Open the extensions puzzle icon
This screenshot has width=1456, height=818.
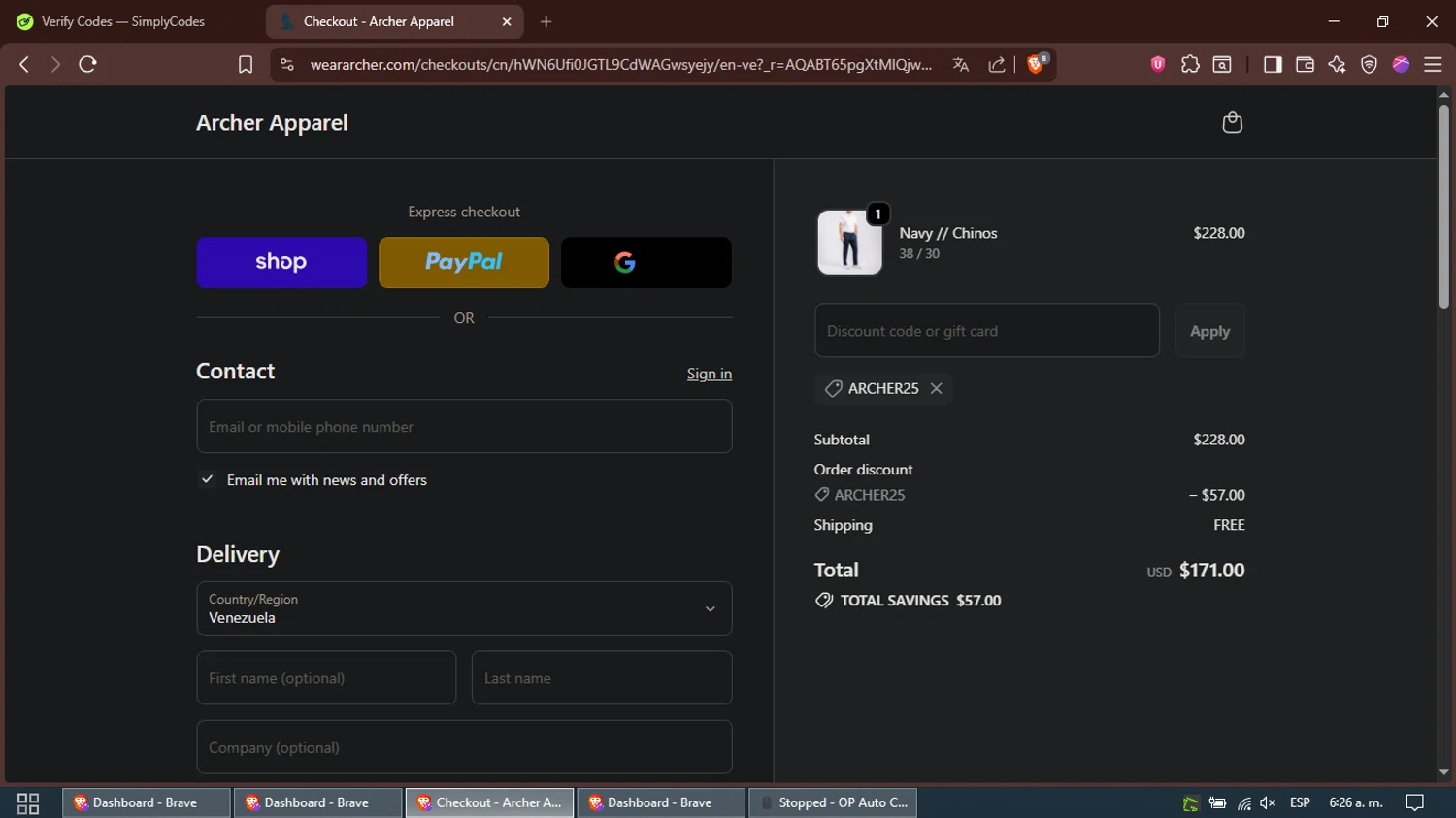[x=1190, y=64]
